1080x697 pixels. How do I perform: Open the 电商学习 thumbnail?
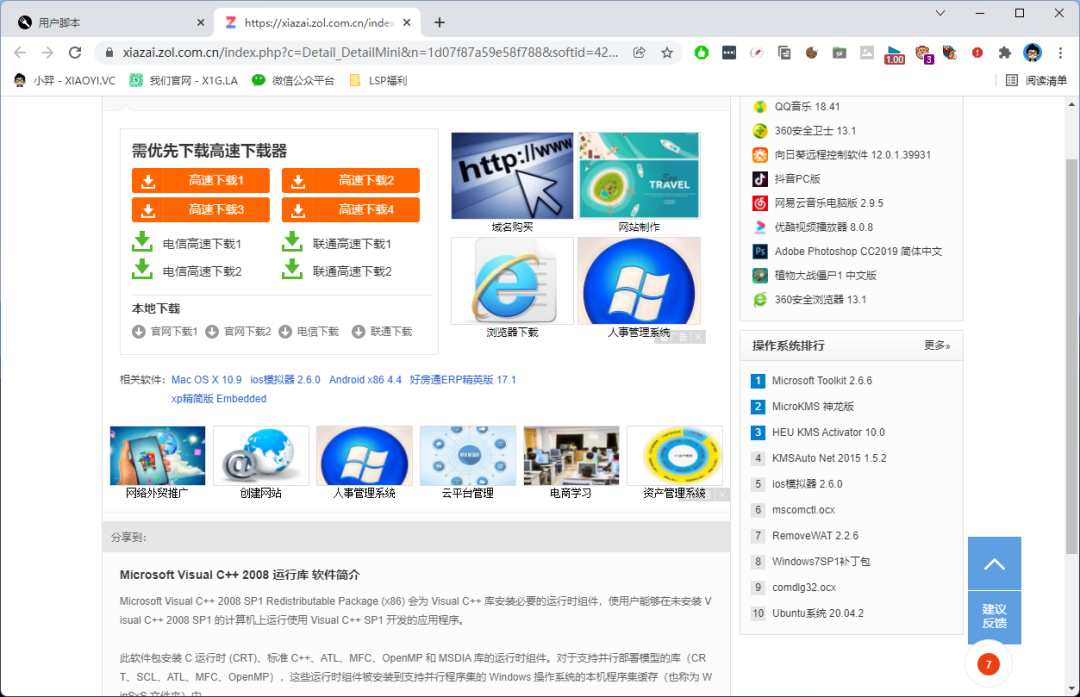[x=571, y=456]
